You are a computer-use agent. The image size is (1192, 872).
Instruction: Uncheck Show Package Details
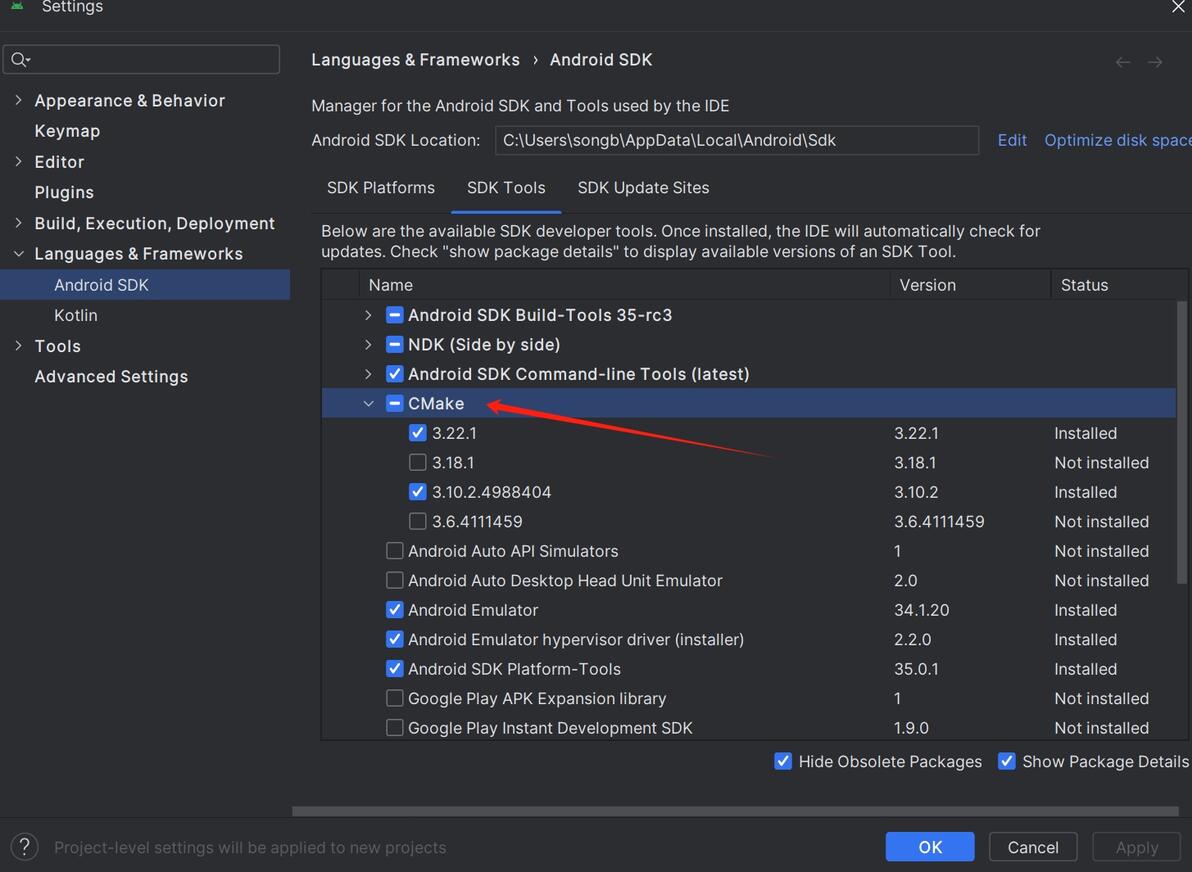coord(1007,762)
